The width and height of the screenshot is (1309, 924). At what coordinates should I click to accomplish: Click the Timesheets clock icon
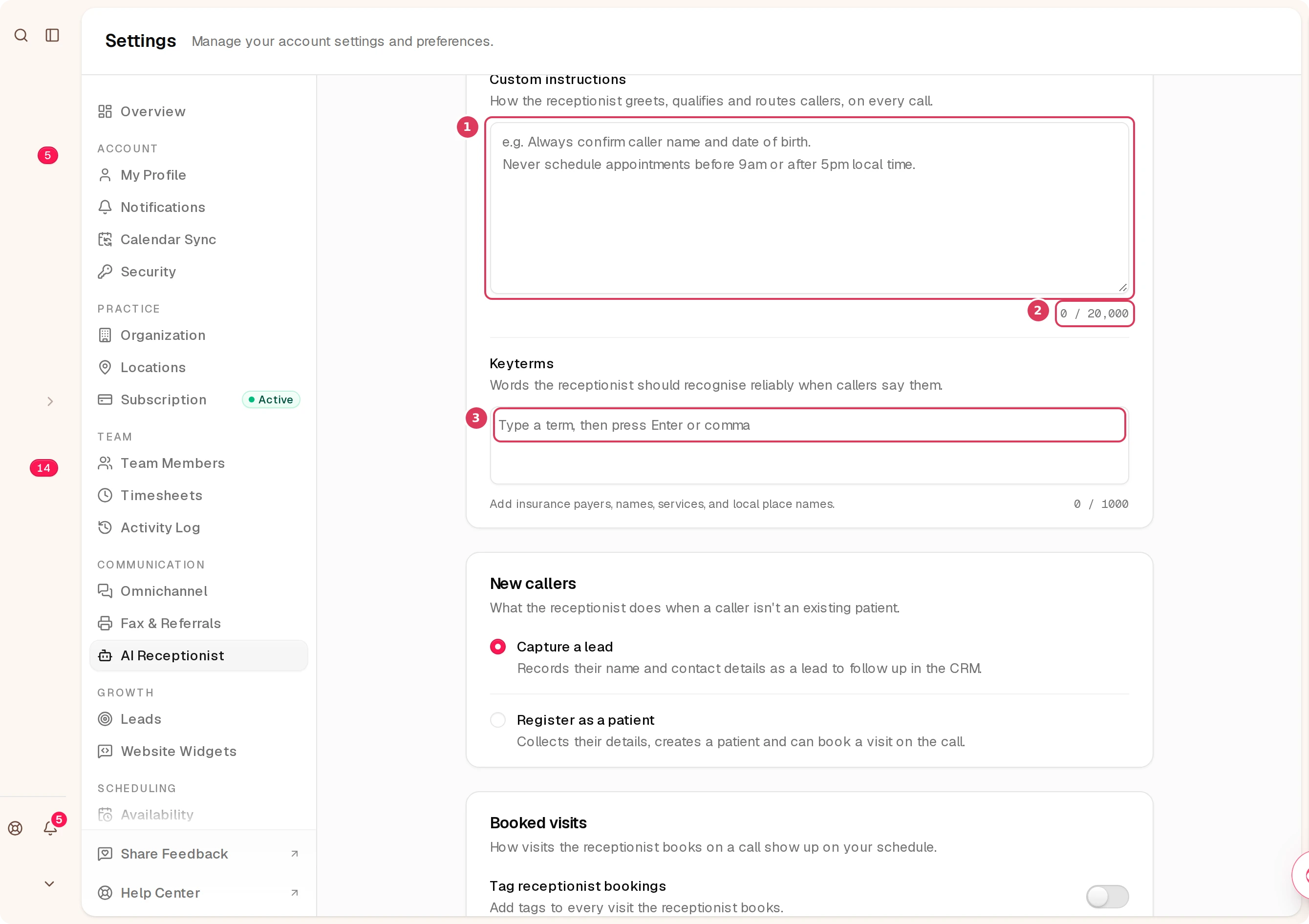pos(105,496)
